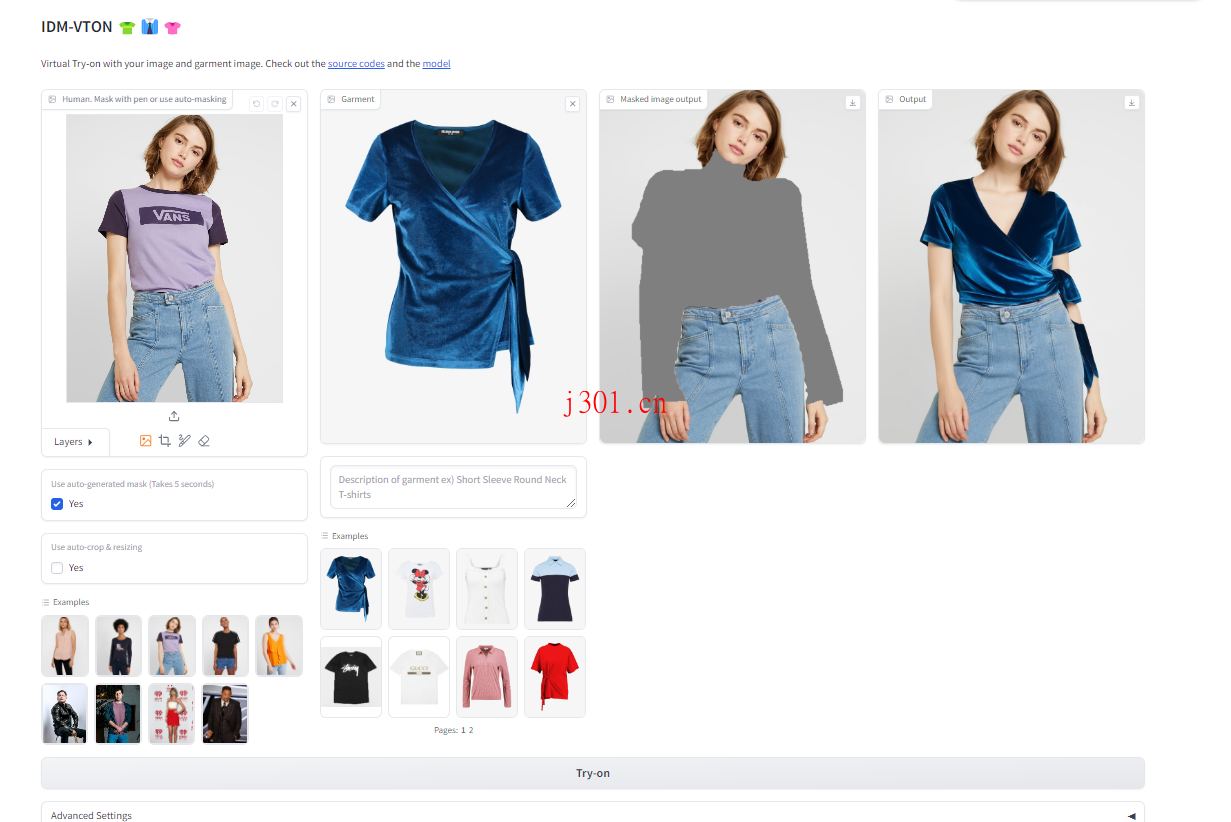Click the redo icon in the Human editor
The height and width of the screenshot is (822, 1231).
click(x=274, y=104)
